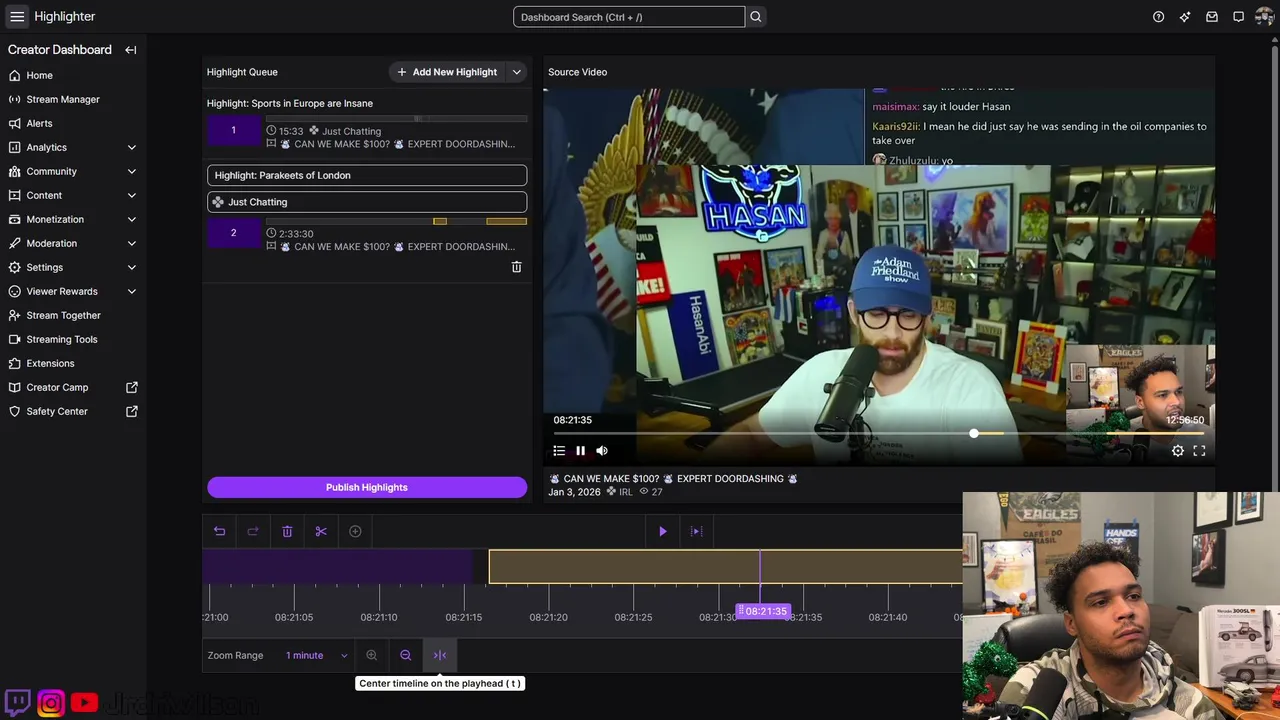
Task: Click the redo timeline button
Action: (253, 531)
